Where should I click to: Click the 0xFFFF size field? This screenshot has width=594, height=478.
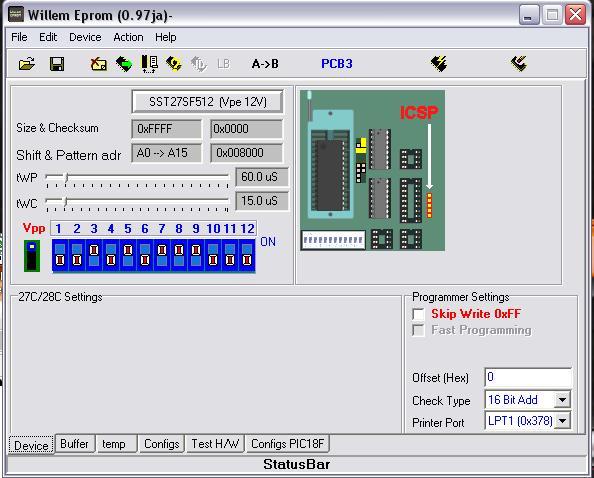click(x=166, y=129)
